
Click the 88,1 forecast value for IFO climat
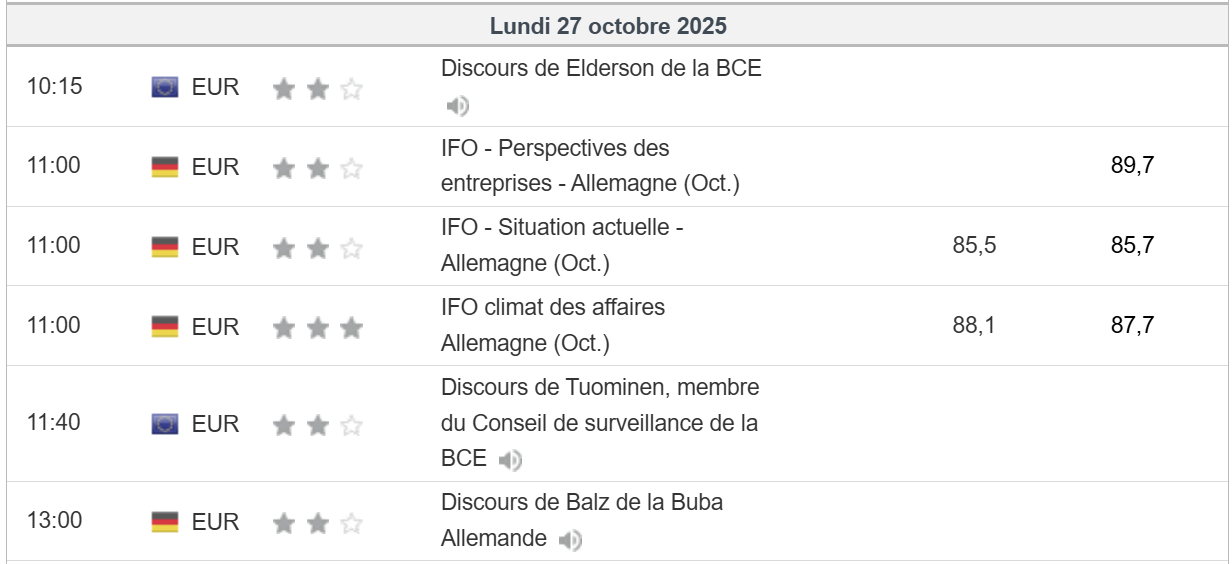point(974,325)
